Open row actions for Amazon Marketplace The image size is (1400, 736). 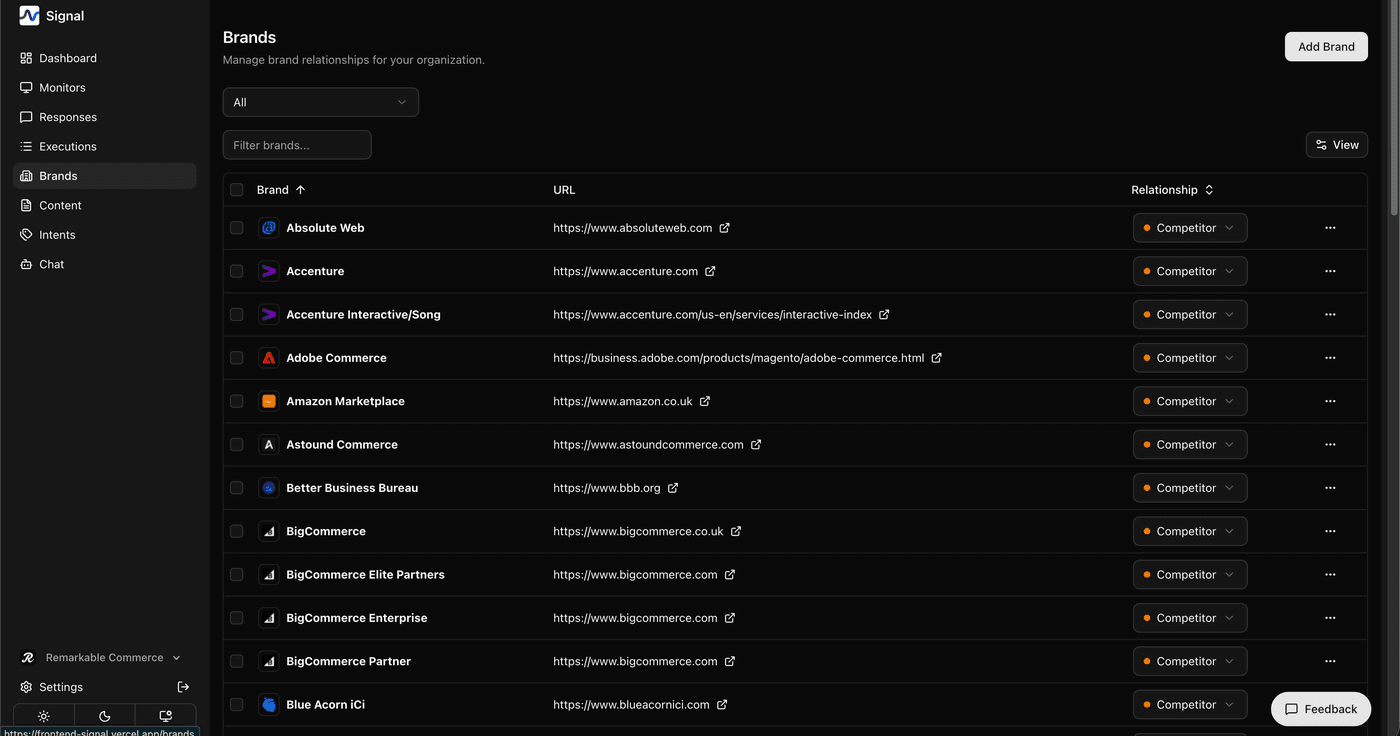(1330, 401)
